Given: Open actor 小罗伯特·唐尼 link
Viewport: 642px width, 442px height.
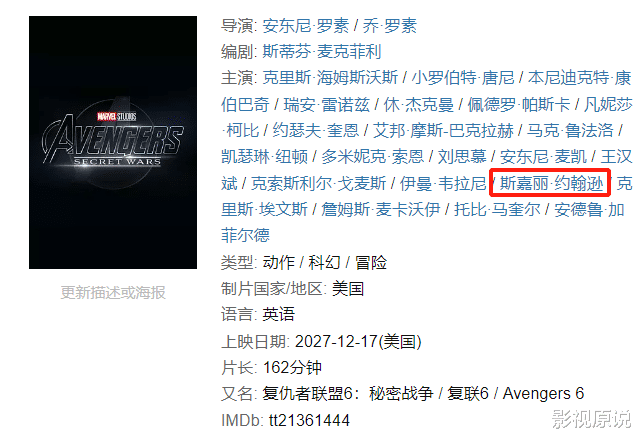Looking at the screenshot, I should 463,78.
